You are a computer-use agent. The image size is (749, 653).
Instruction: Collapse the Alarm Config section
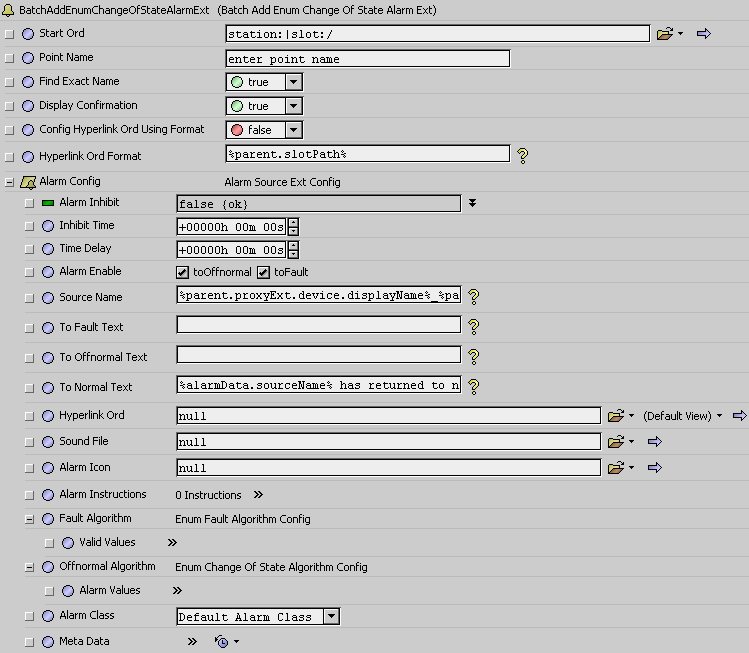9,182
